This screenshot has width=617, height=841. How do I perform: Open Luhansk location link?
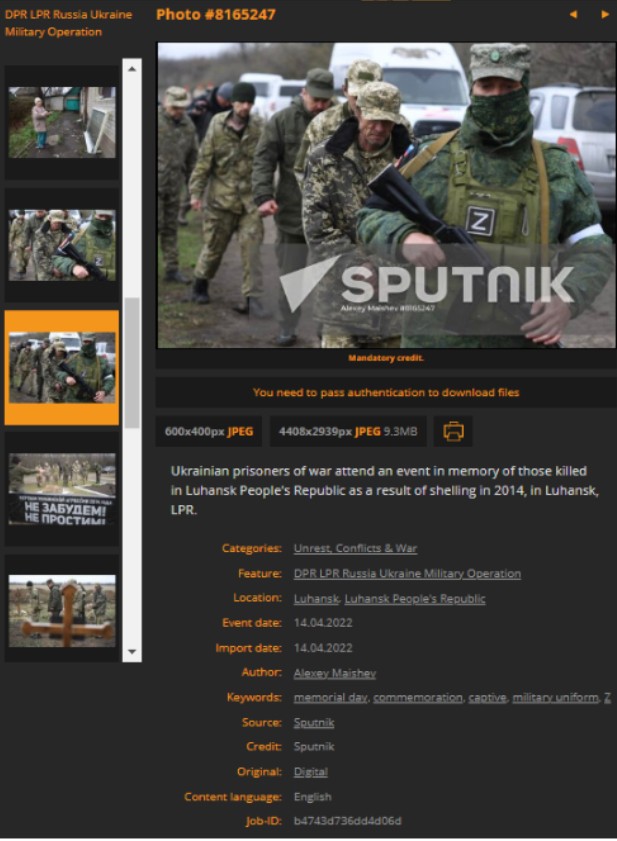pos(316,599)
